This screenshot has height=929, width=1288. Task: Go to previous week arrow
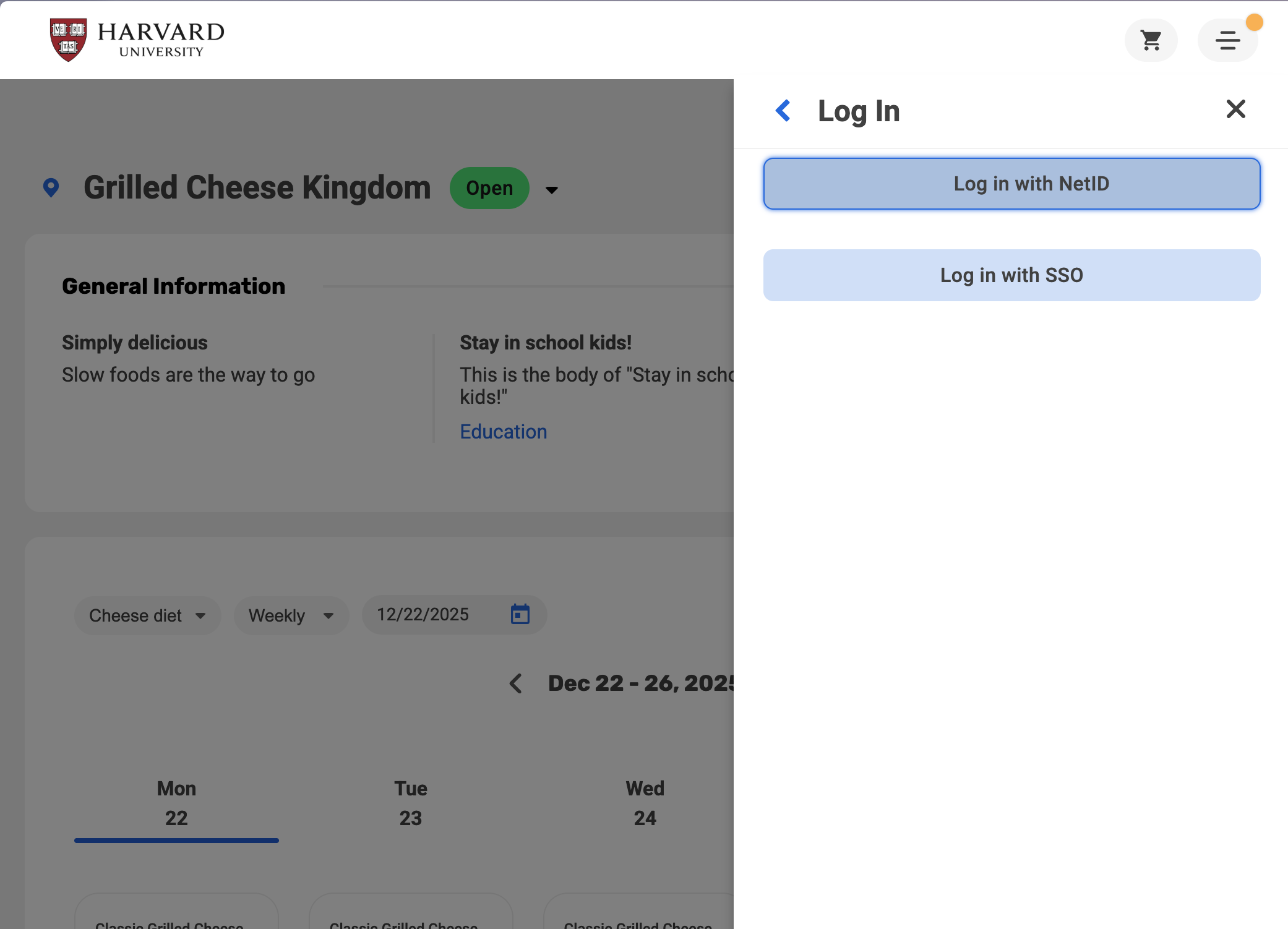516,683
